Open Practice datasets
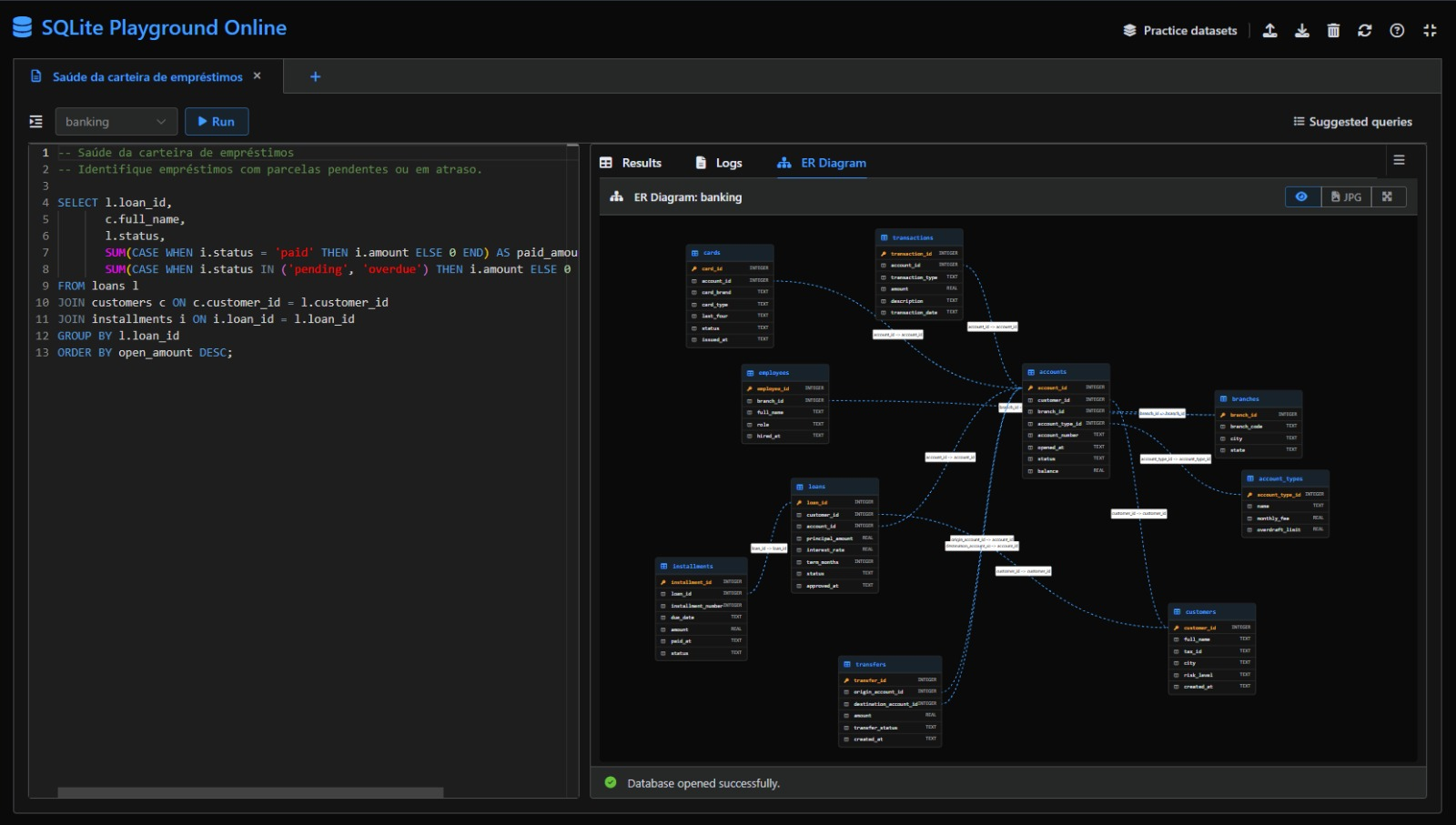The image size is (1456, 825). point(1179,30)
